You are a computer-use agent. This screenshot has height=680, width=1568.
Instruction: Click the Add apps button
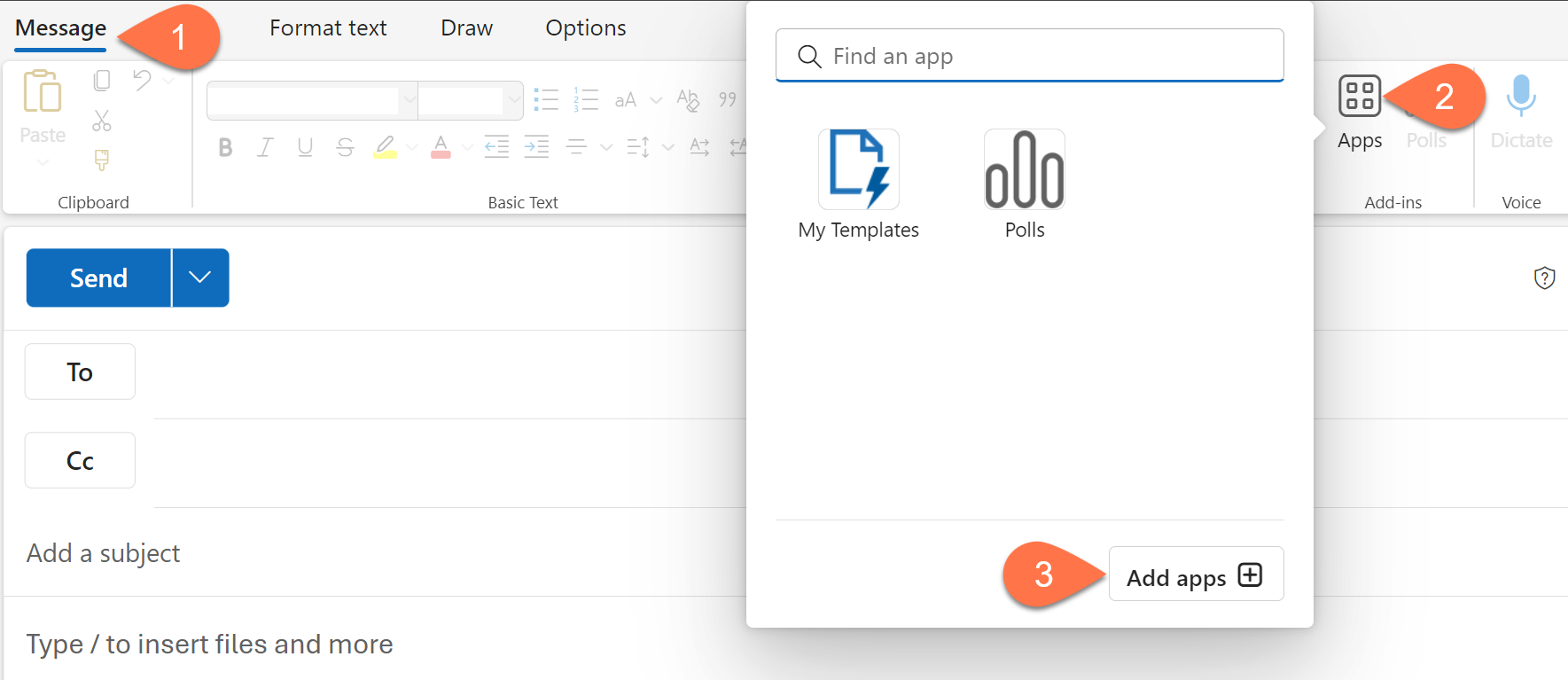[1196, 574]
